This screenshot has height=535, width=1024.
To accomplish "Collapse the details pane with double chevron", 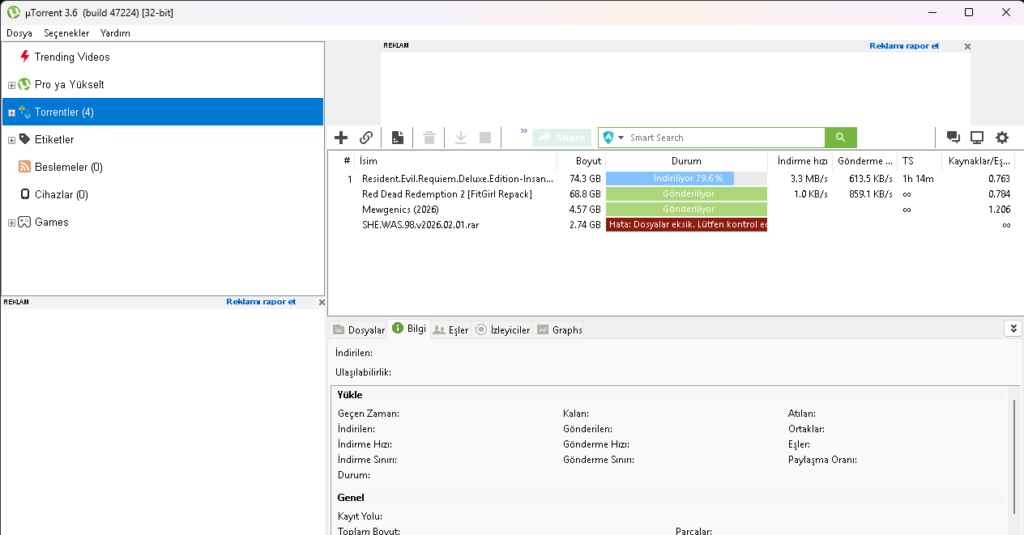I will (1013, 329).
